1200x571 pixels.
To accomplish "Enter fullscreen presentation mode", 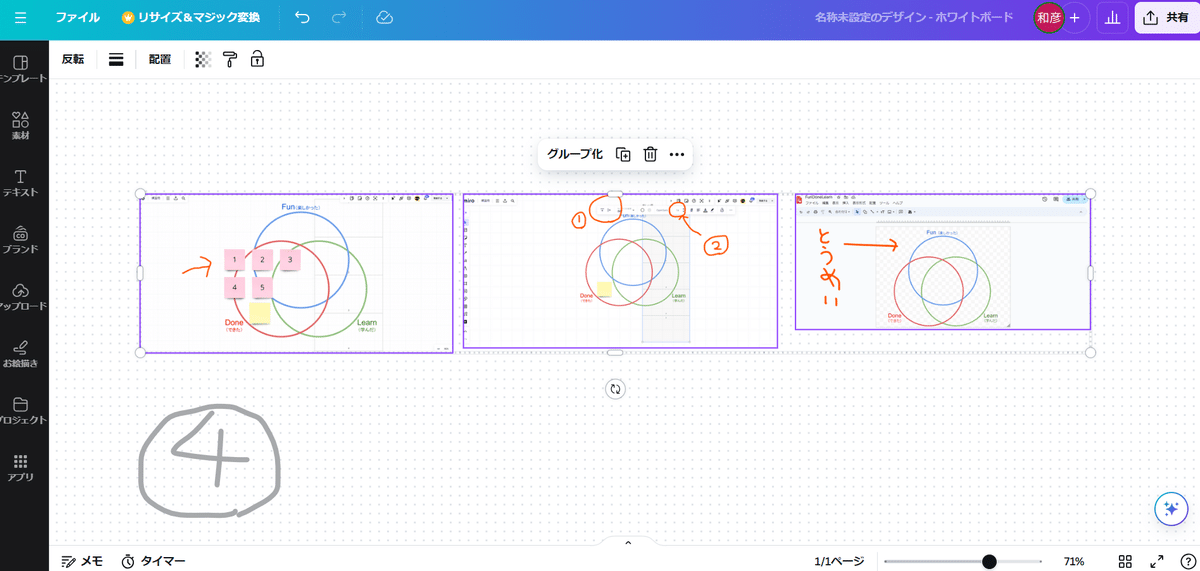I will (1156, 561).
